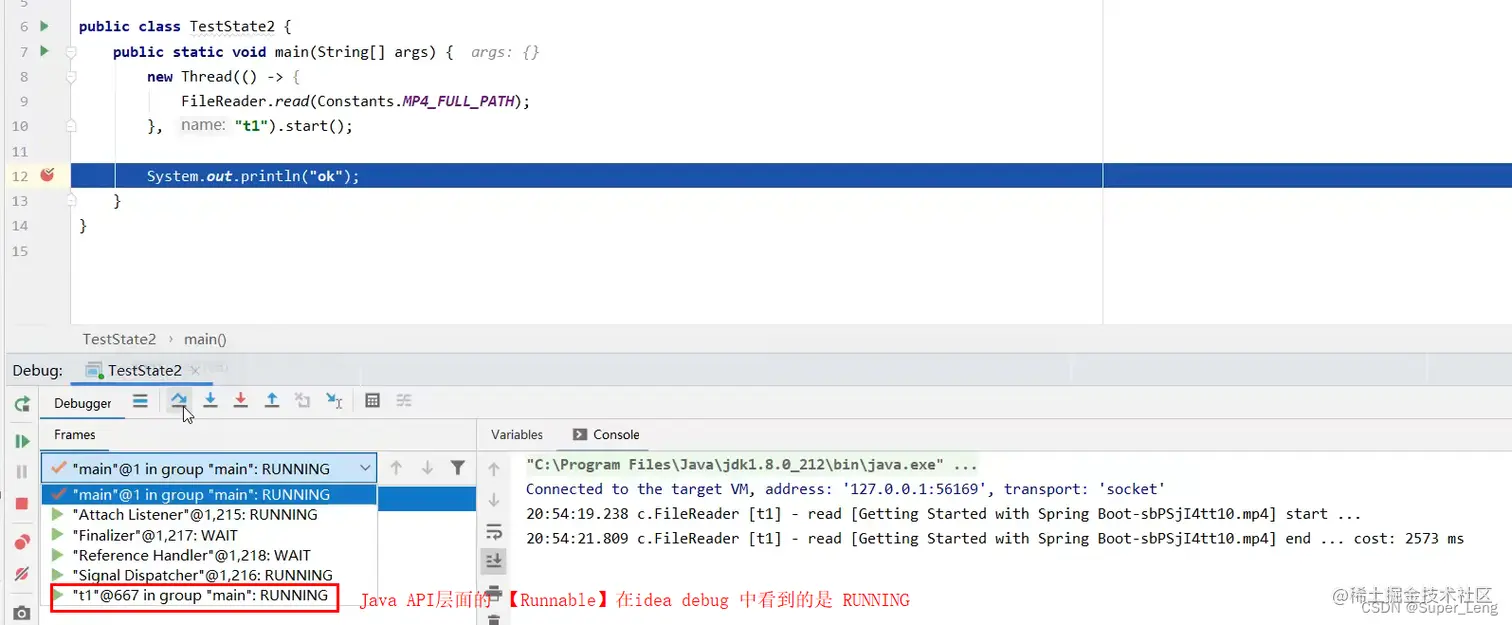Image resolution: width=1512 pixels, height=625 pixels.
Task: Click line 12 println statement
Action: point(253,176)
